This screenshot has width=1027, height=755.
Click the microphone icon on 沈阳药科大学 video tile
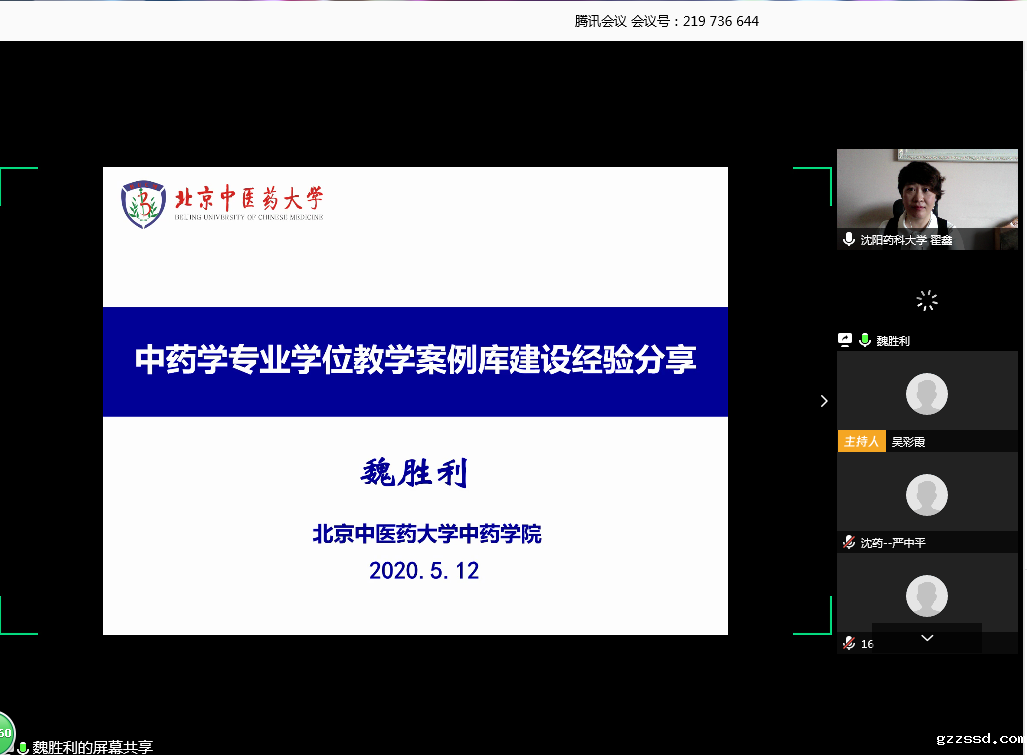click(x=849, y=240)
